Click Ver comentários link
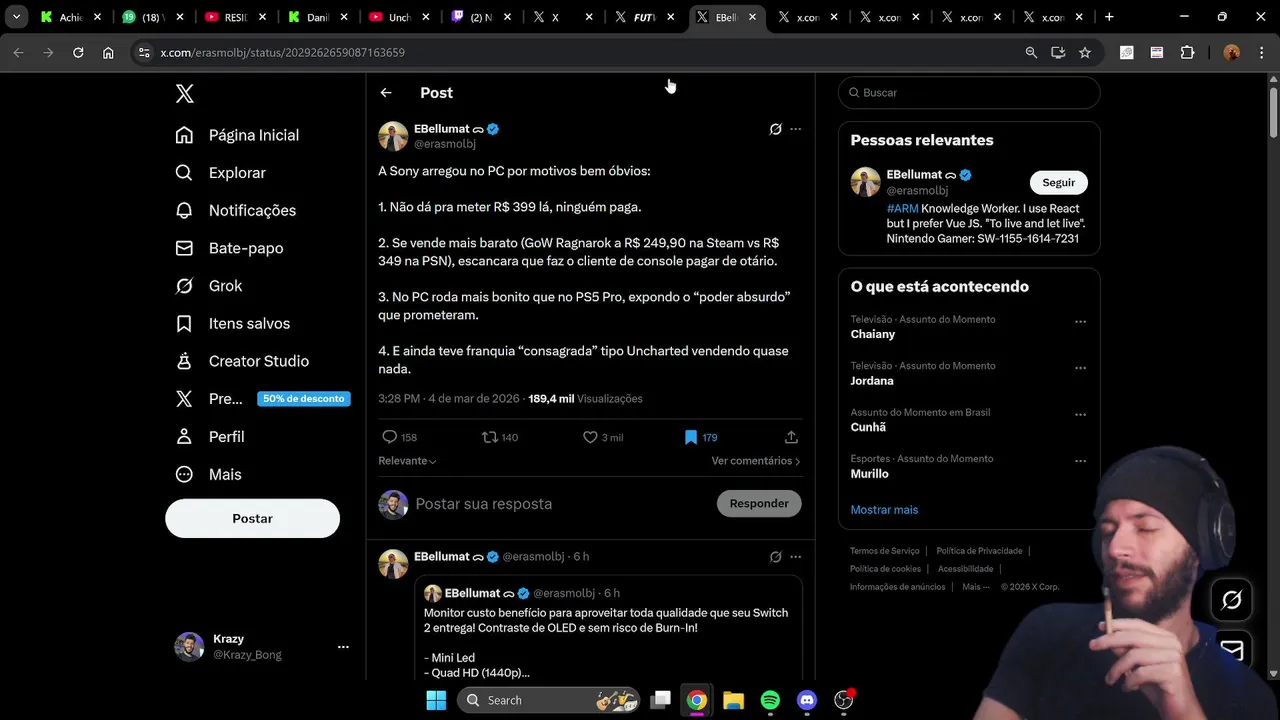 (756, 461)
